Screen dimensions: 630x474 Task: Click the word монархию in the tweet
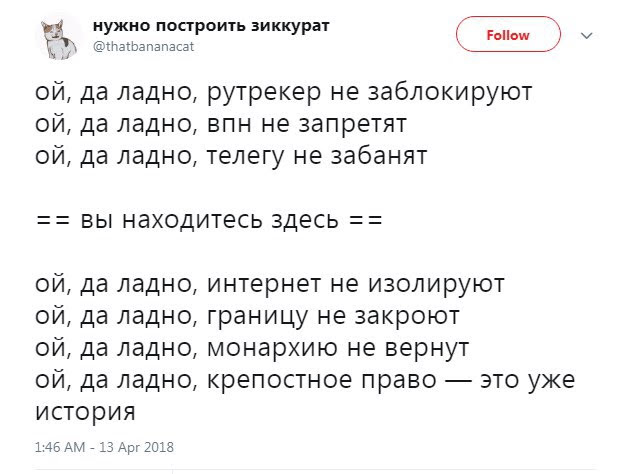tap(274, 348)
